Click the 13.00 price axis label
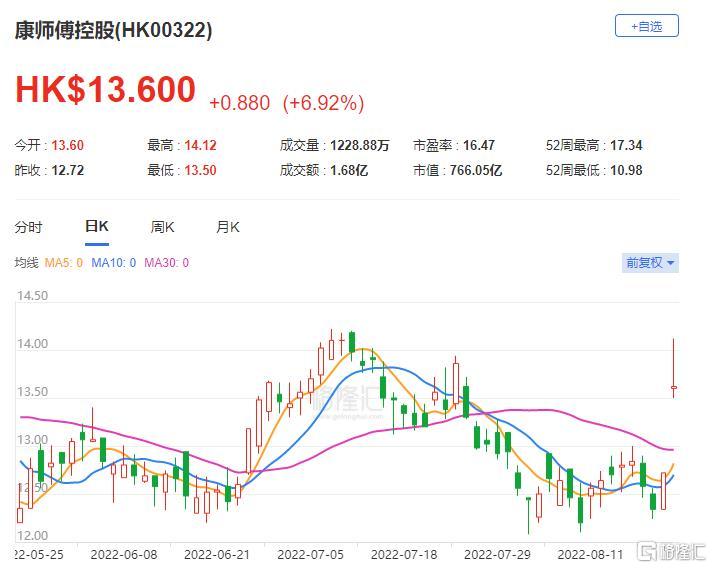 pyautogui.click(x=32, y=440)
